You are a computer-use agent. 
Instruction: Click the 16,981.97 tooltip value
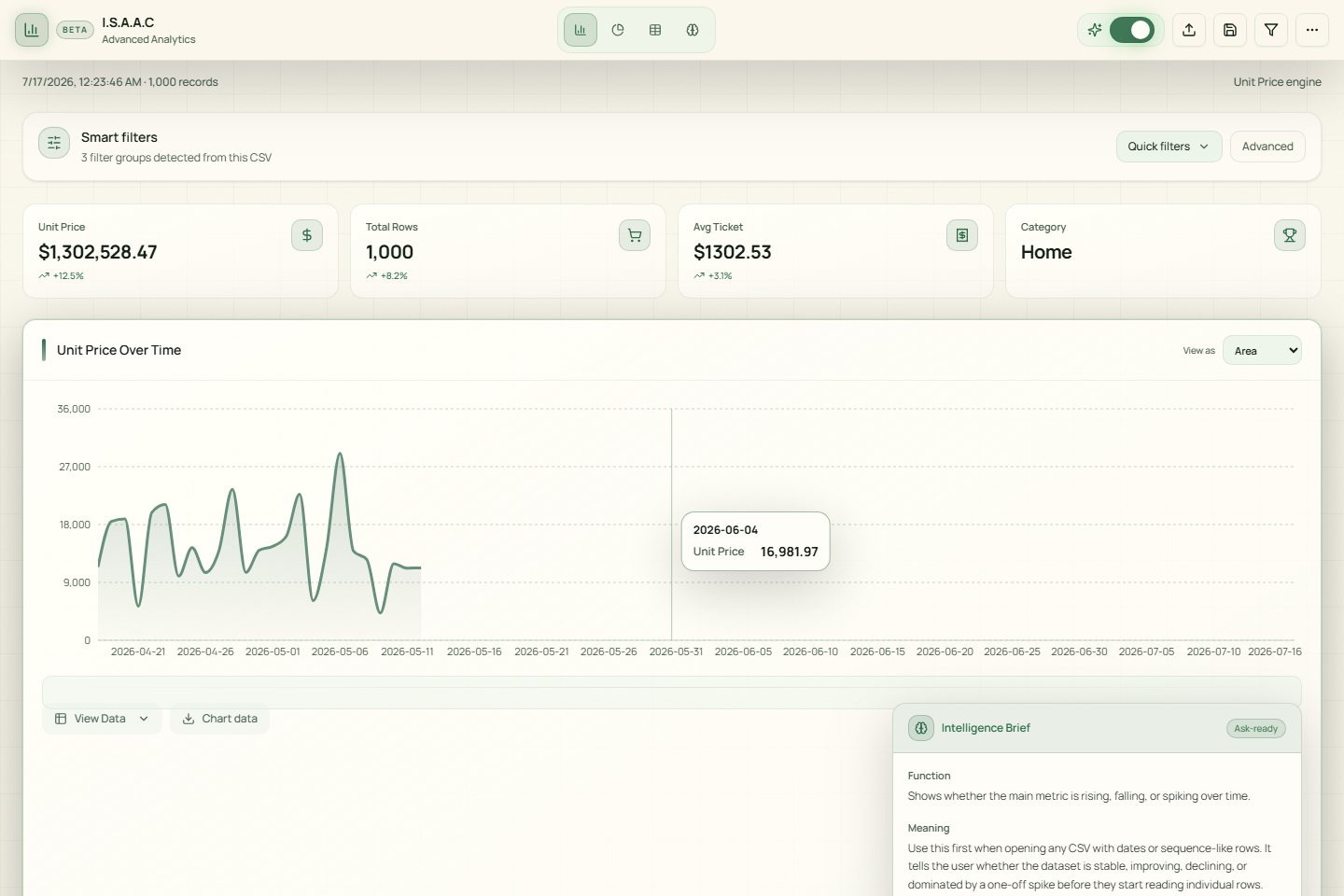[x=790, y=552]
